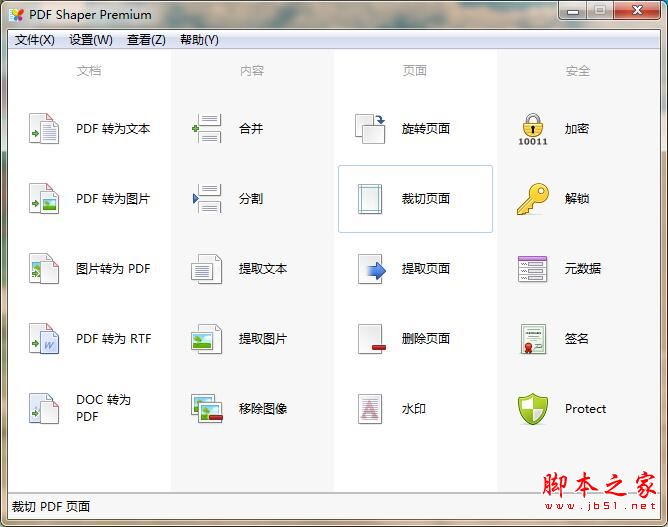The width and height of the screenshot is (668, 527).
Task: Click the DOC 转为 PDF icon
Action: coord(44,409)
